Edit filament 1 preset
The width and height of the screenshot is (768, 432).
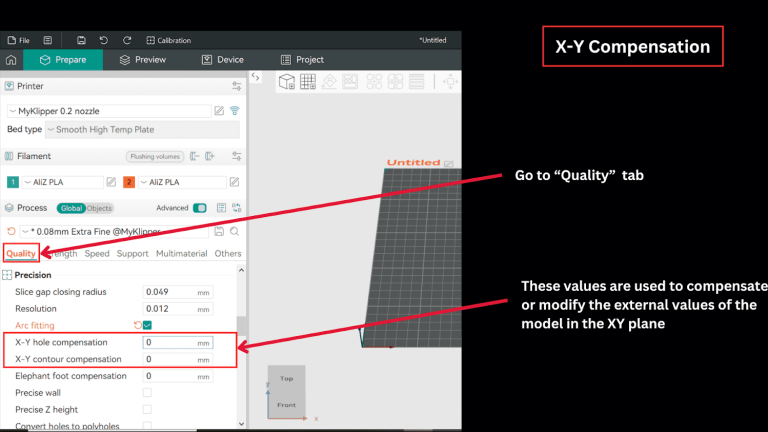tap(111, 182)
